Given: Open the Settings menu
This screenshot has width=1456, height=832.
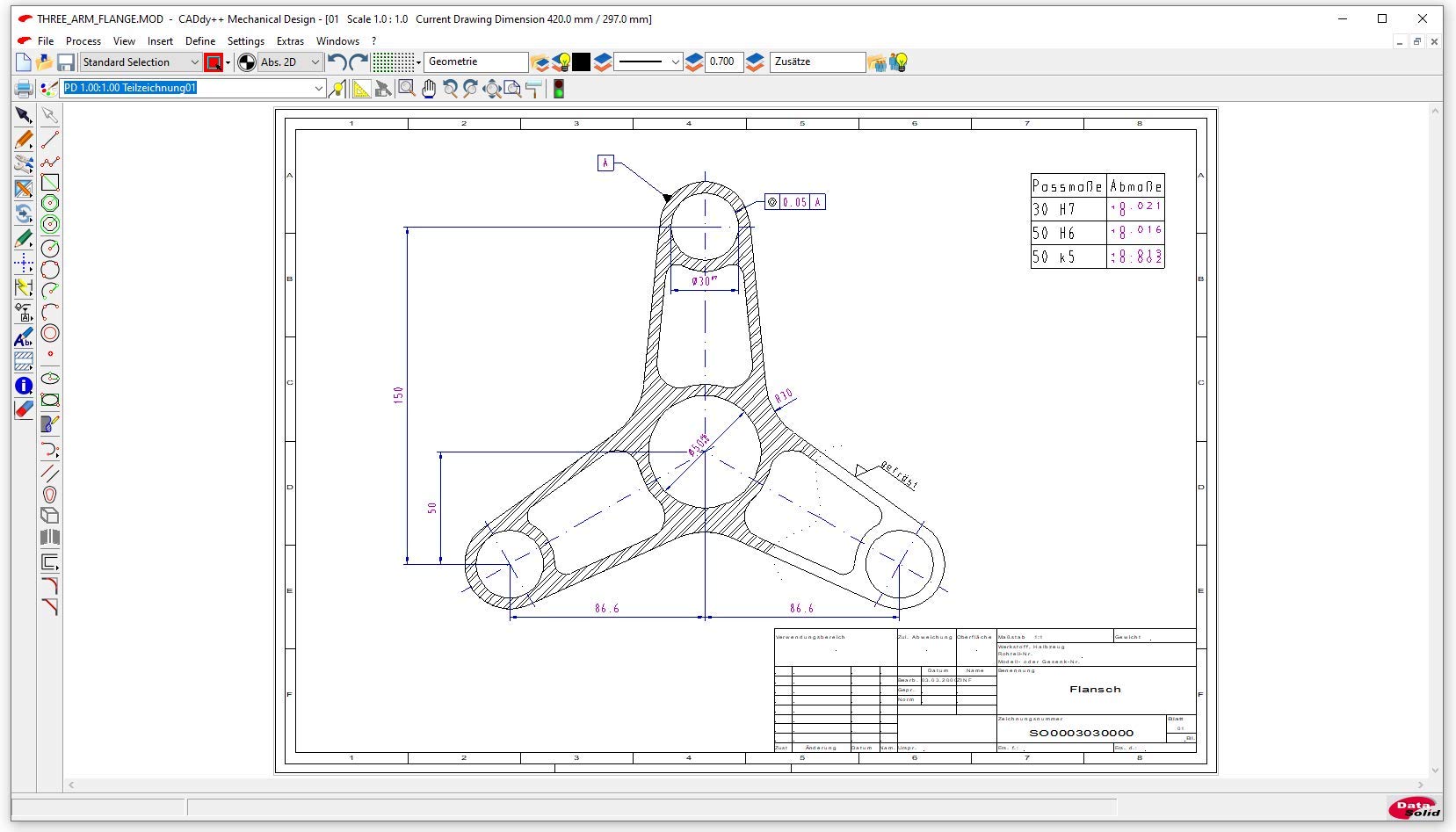Looking at the screenshot, I should (245, 41).
